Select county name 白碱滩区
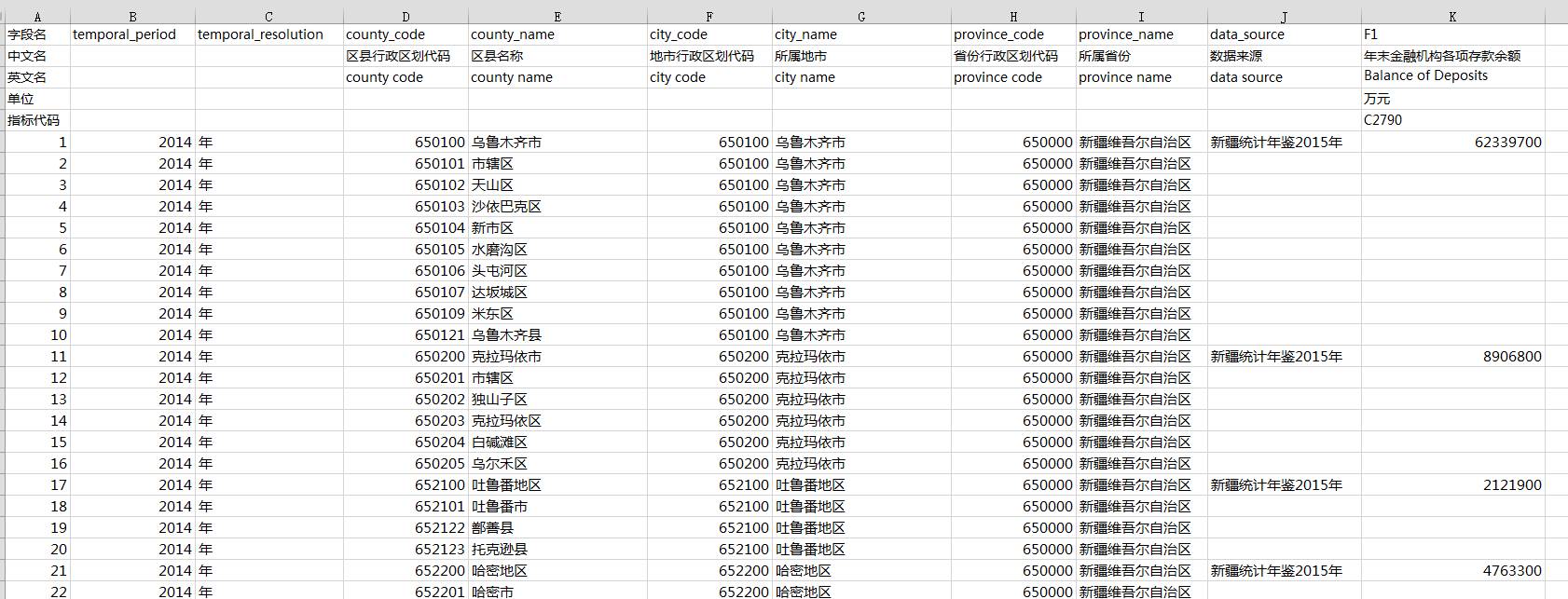 pyautogui.click(x=557, y=442)
